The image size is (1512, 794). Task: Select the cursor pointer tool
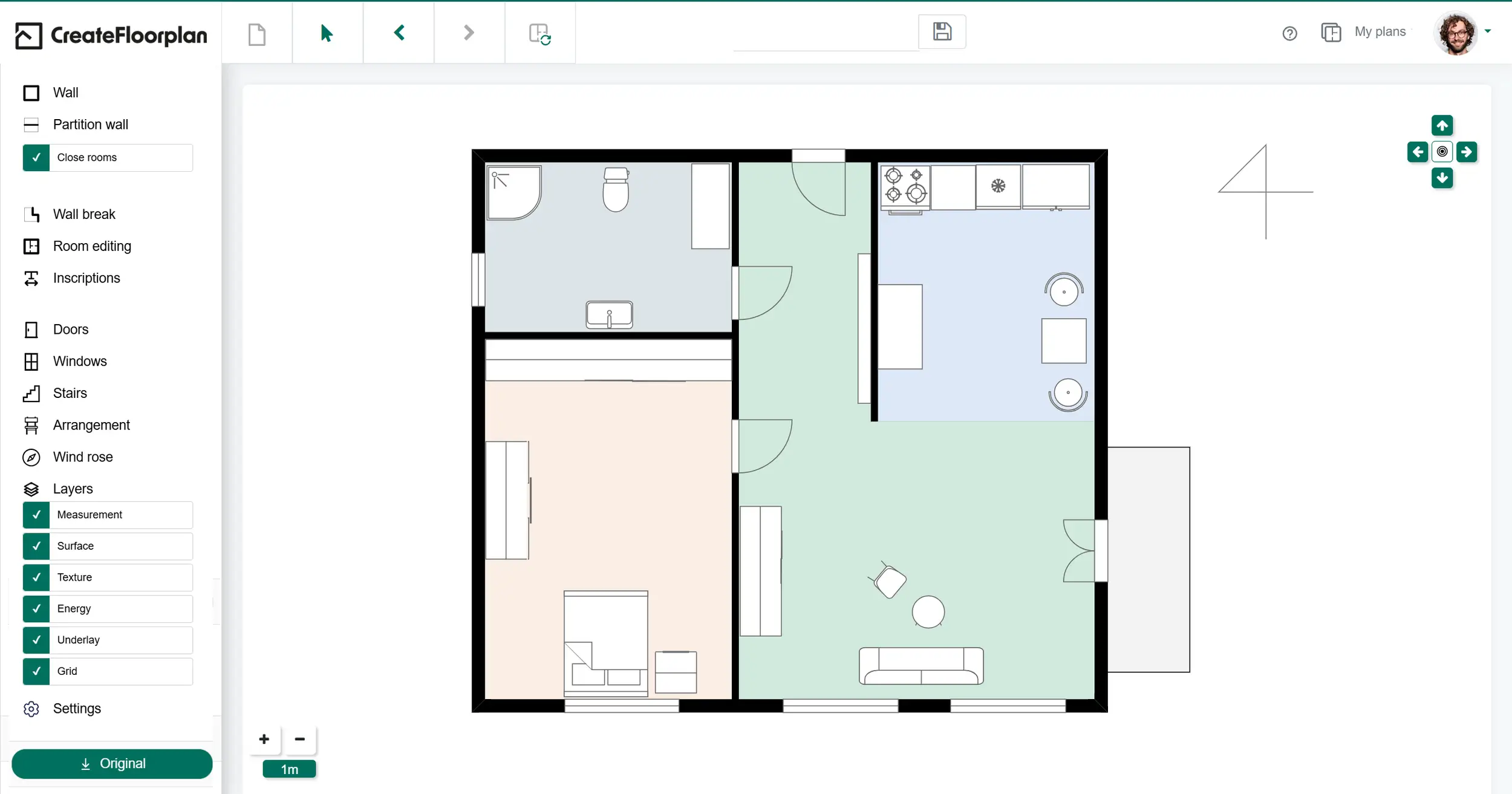point(327,33)
